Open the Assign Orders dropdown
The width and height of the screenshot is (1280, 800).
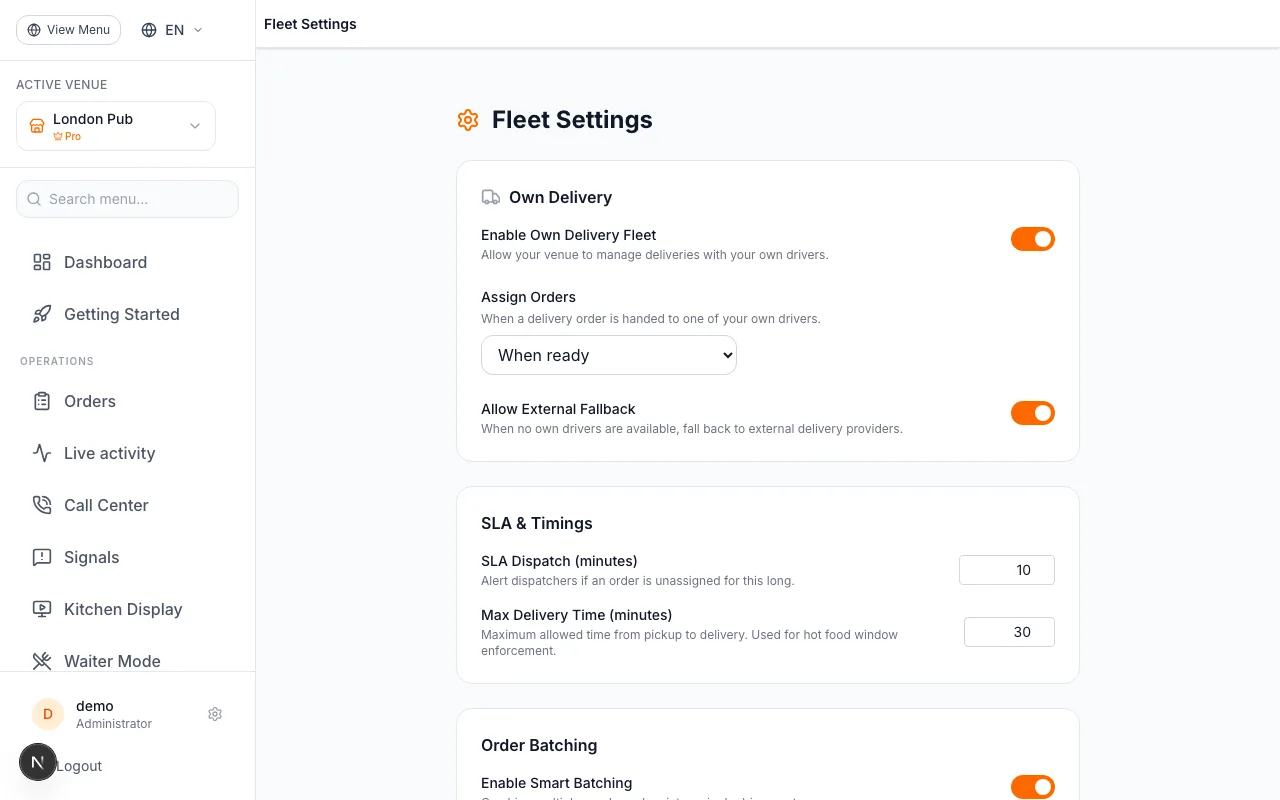click(609, 355)
